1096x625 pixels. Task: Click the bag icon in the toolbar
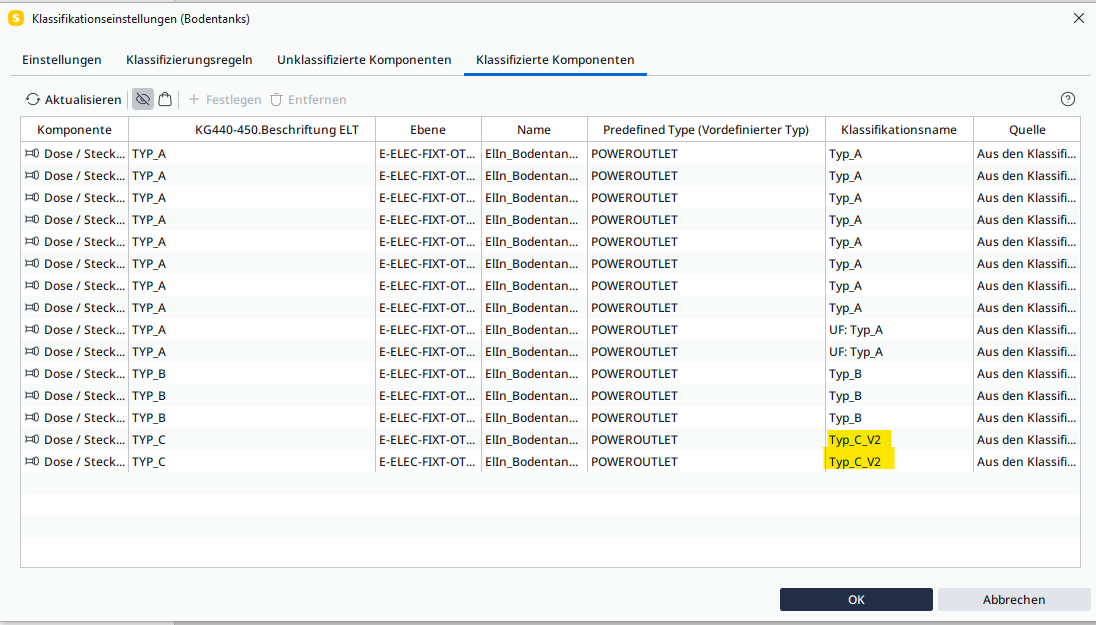click(x=165, y=99)
